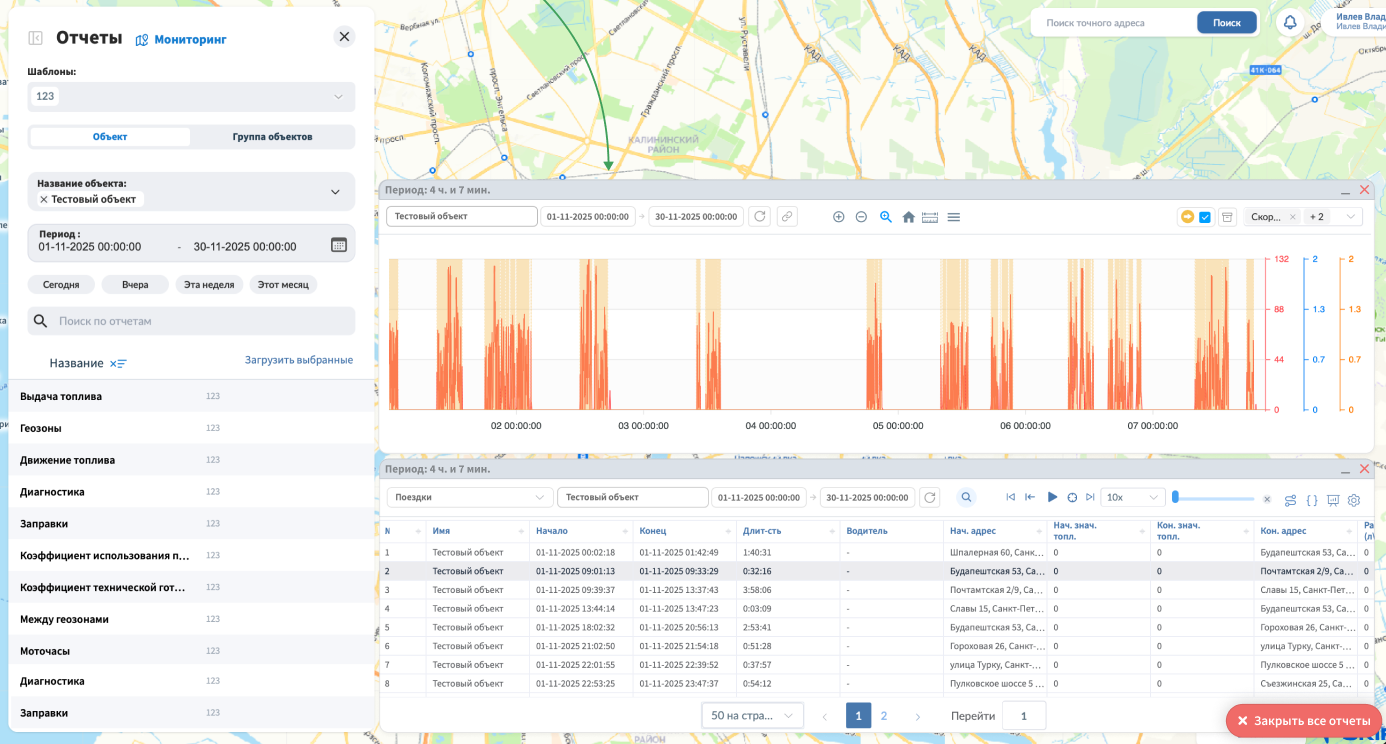Click Загрузить выбранные link
This screenshot has width=1386, height=744.
(299, 360)
